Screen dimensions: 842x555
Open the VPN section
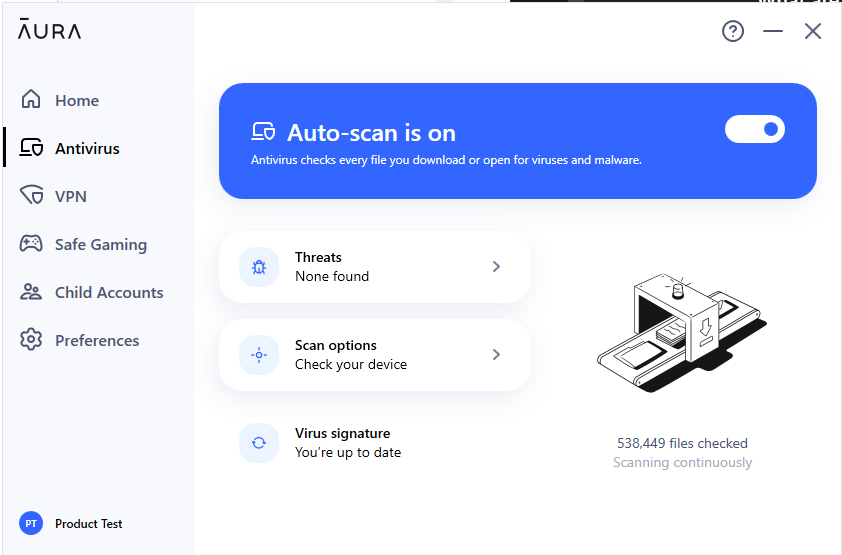[71, 196]
